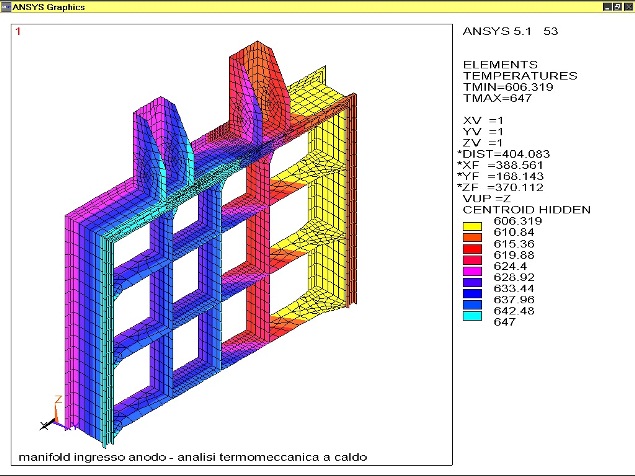The width and height of the screenshot is (635, 476).
Task: Click the 'VUP =Z' entry
Action: [487, 199]
